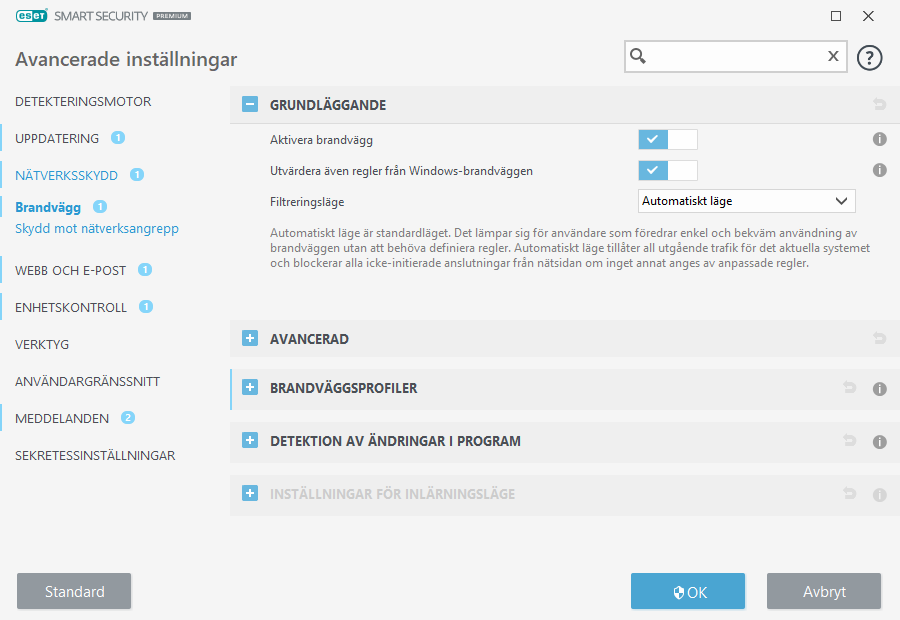This screenshot has height=620, width=900.
Task: Click the Avancerade inställningar heading
Action: (126, 59)
